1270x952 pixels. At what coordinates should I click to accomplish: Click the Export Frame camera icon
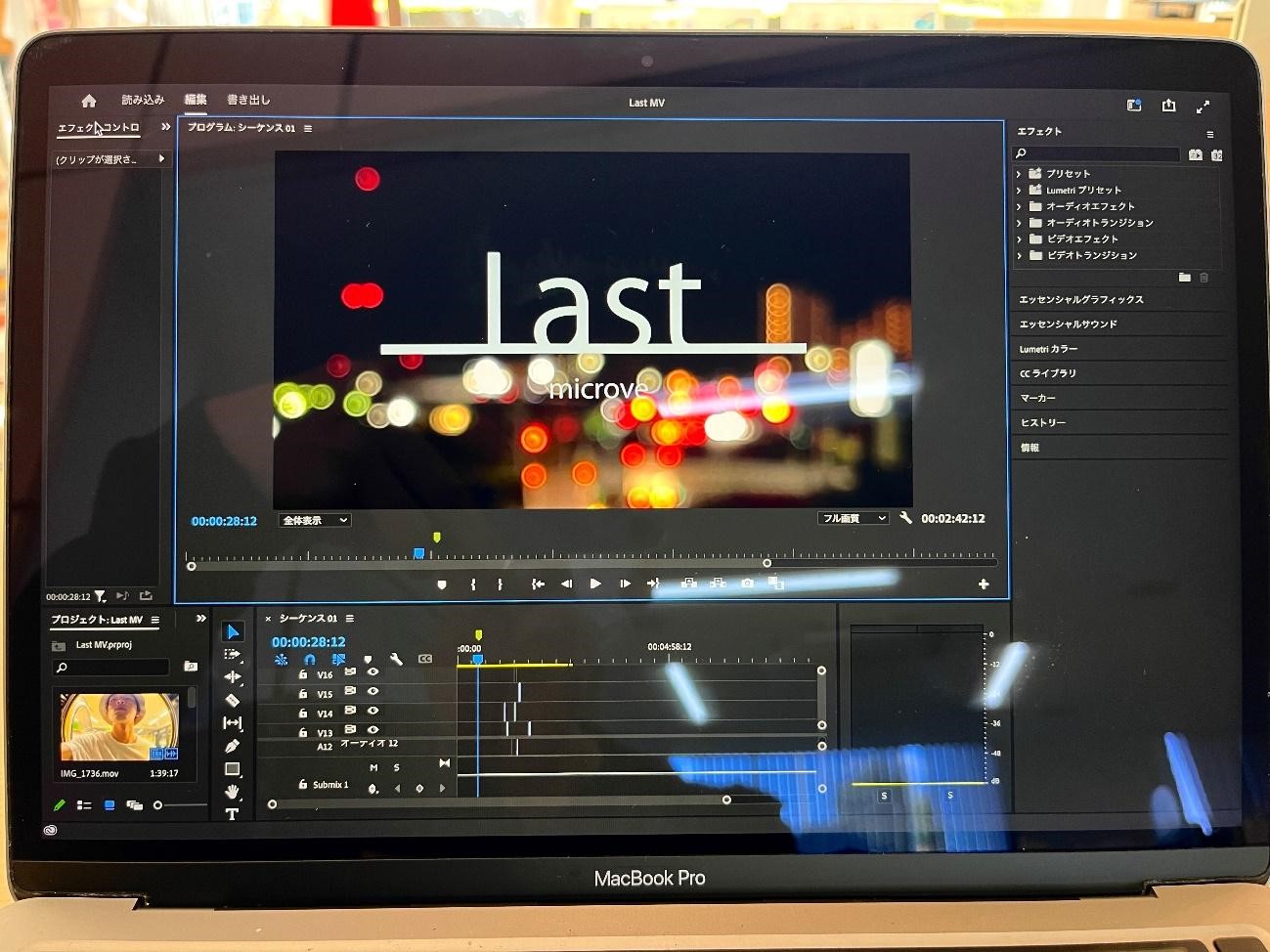pyautogui.click(x=748, y=584)
